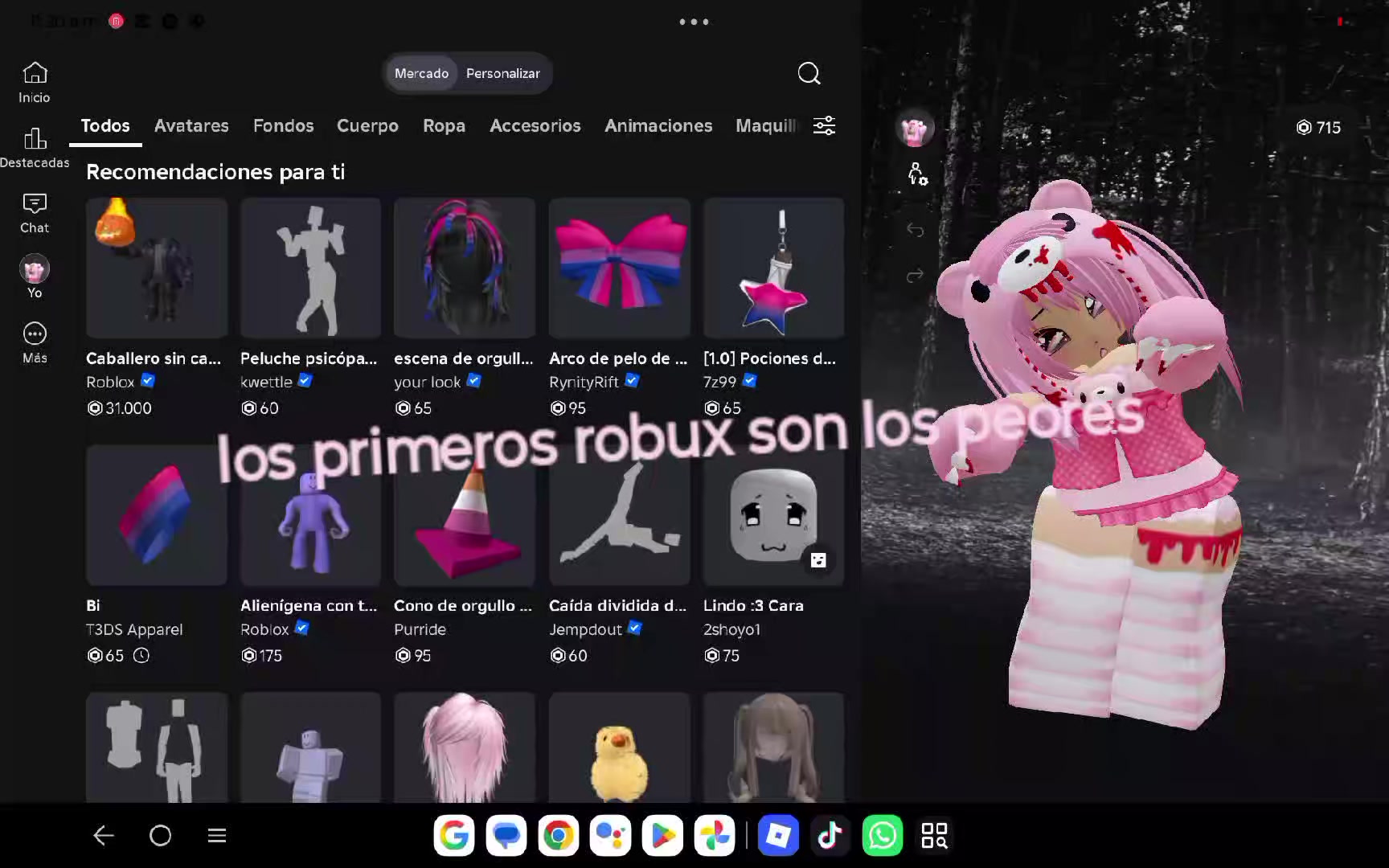
Task: Open WhatsApp from the taskbar
Action: [882, 836]
